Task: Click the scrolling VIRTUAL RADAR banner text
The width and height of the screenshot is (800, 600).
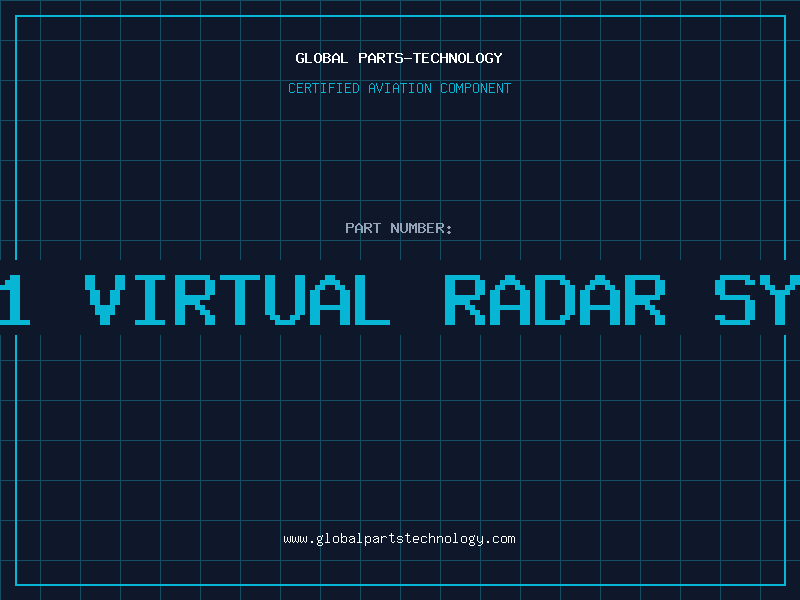Action: (400, 300)
